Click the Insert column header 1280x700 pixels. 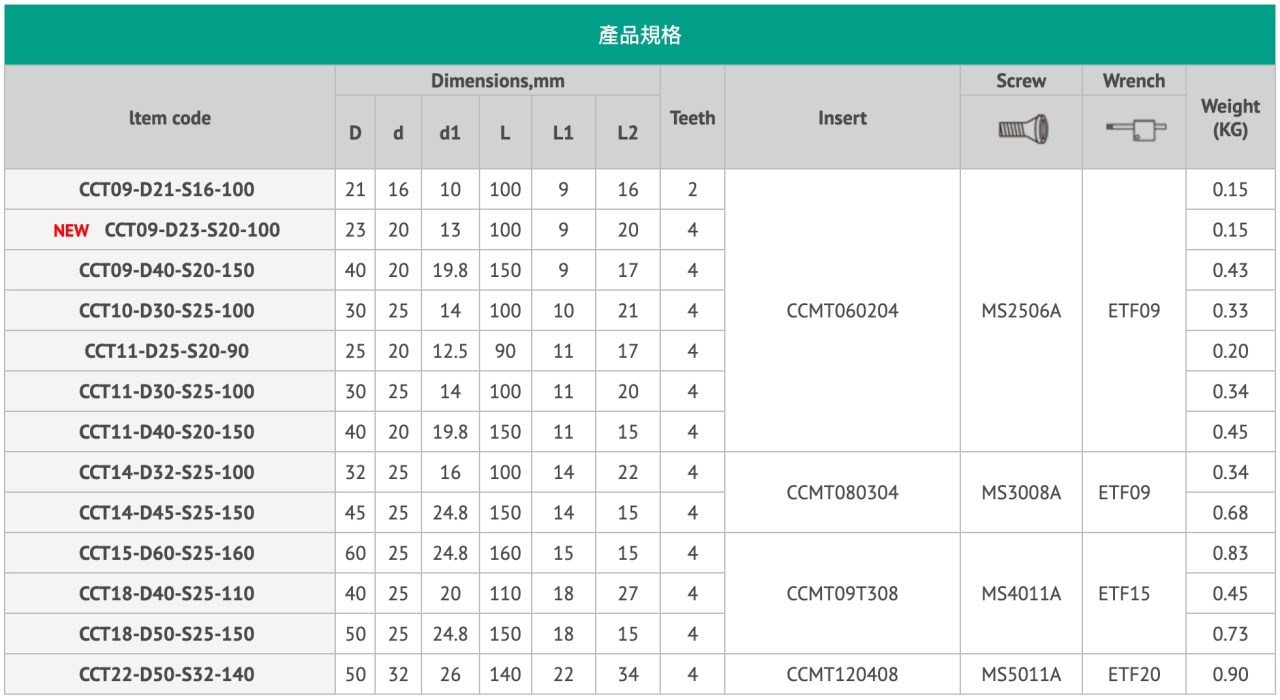(842, 118)
